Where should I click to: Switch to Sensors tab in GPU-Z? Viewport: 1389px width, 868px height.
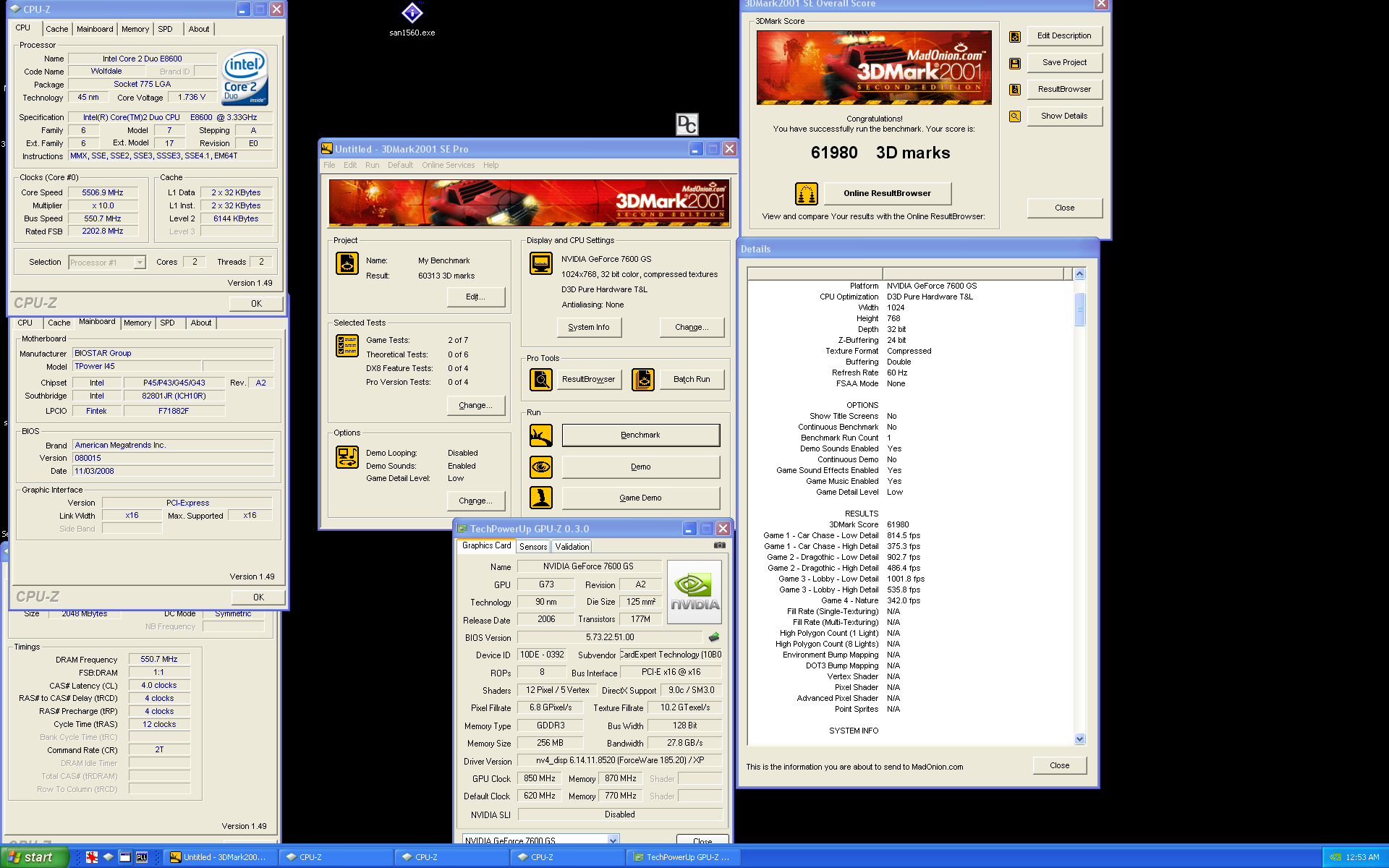click(x=533, y=547)
